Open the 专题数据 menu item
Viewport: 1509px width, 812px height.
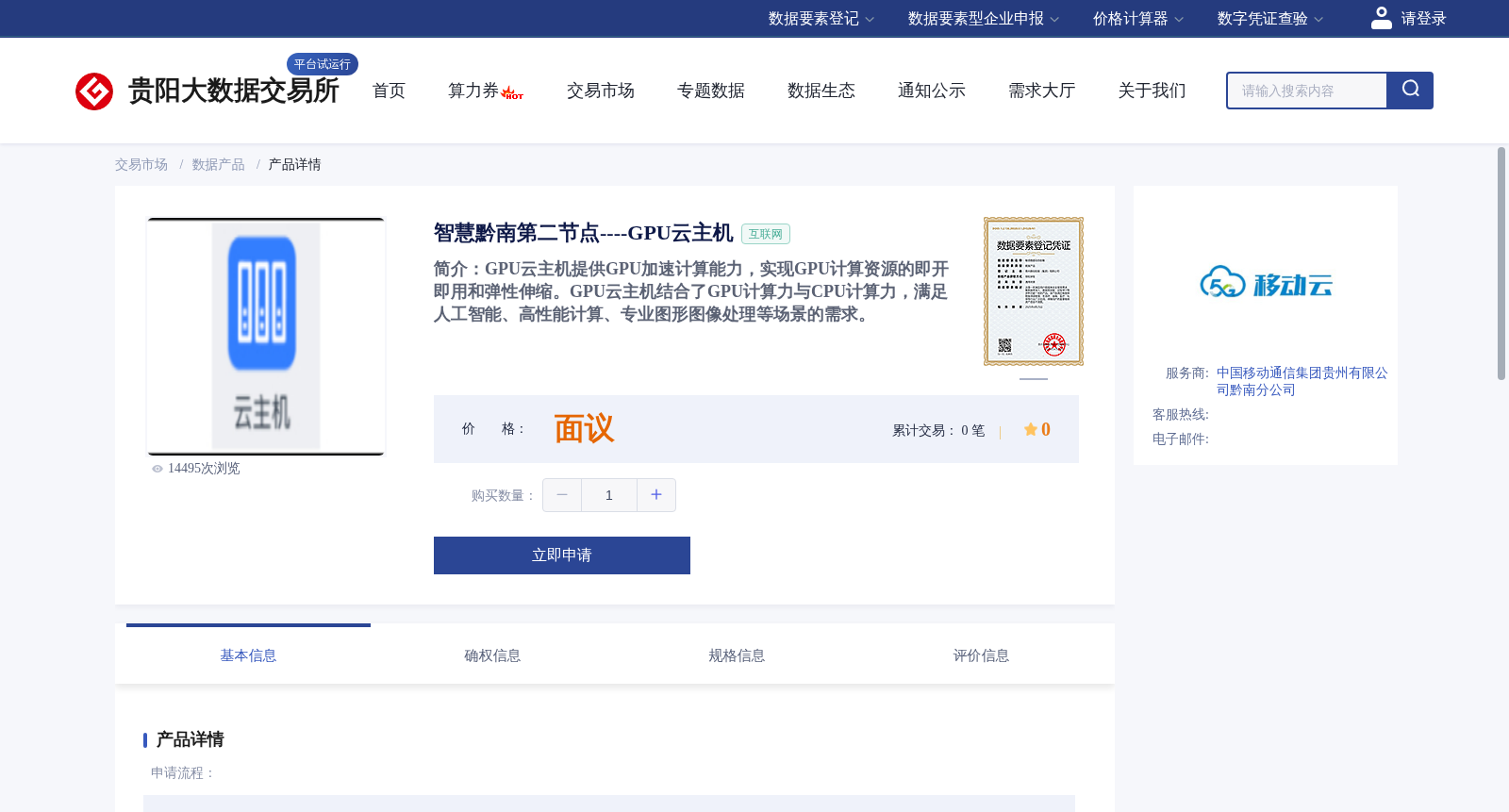click(711, 91)
